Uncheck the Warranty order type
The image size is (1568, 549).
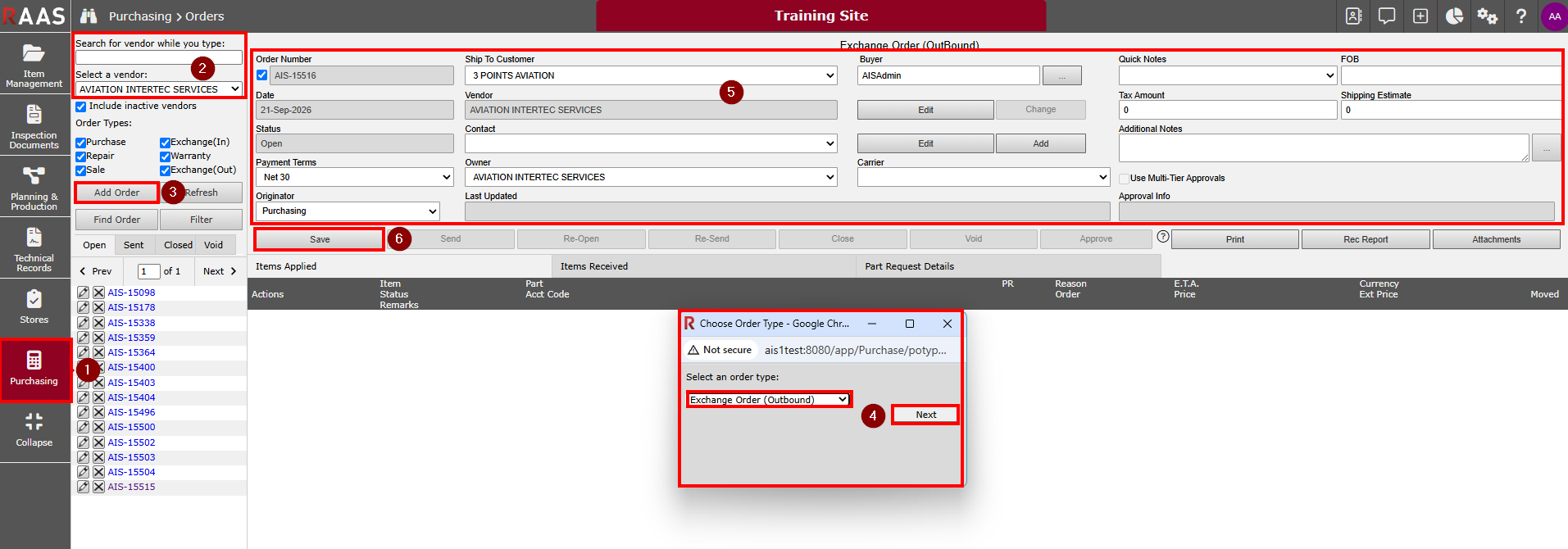[x=166, y=157]
